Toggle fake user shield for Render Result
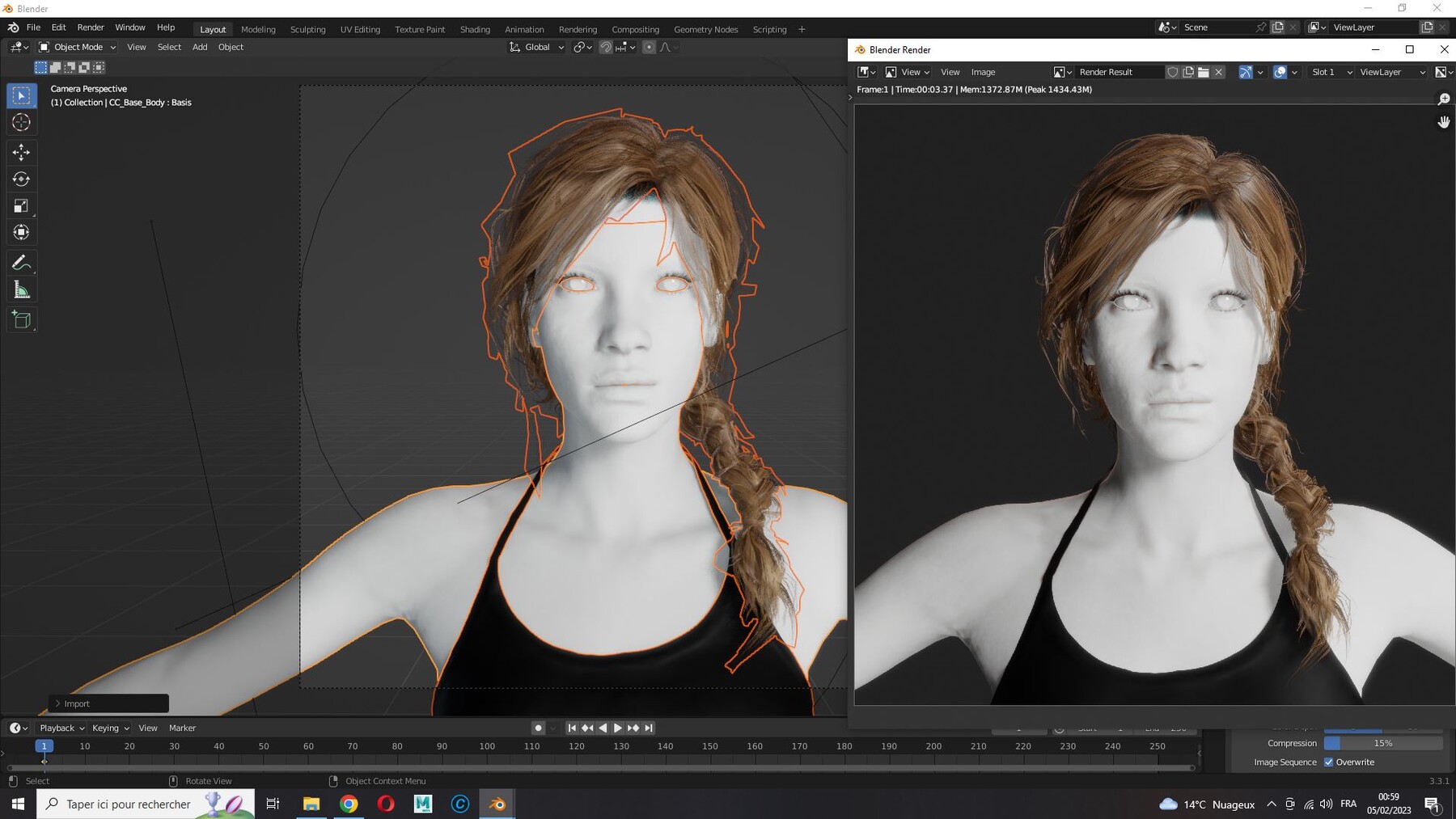 pos(1172,72)
